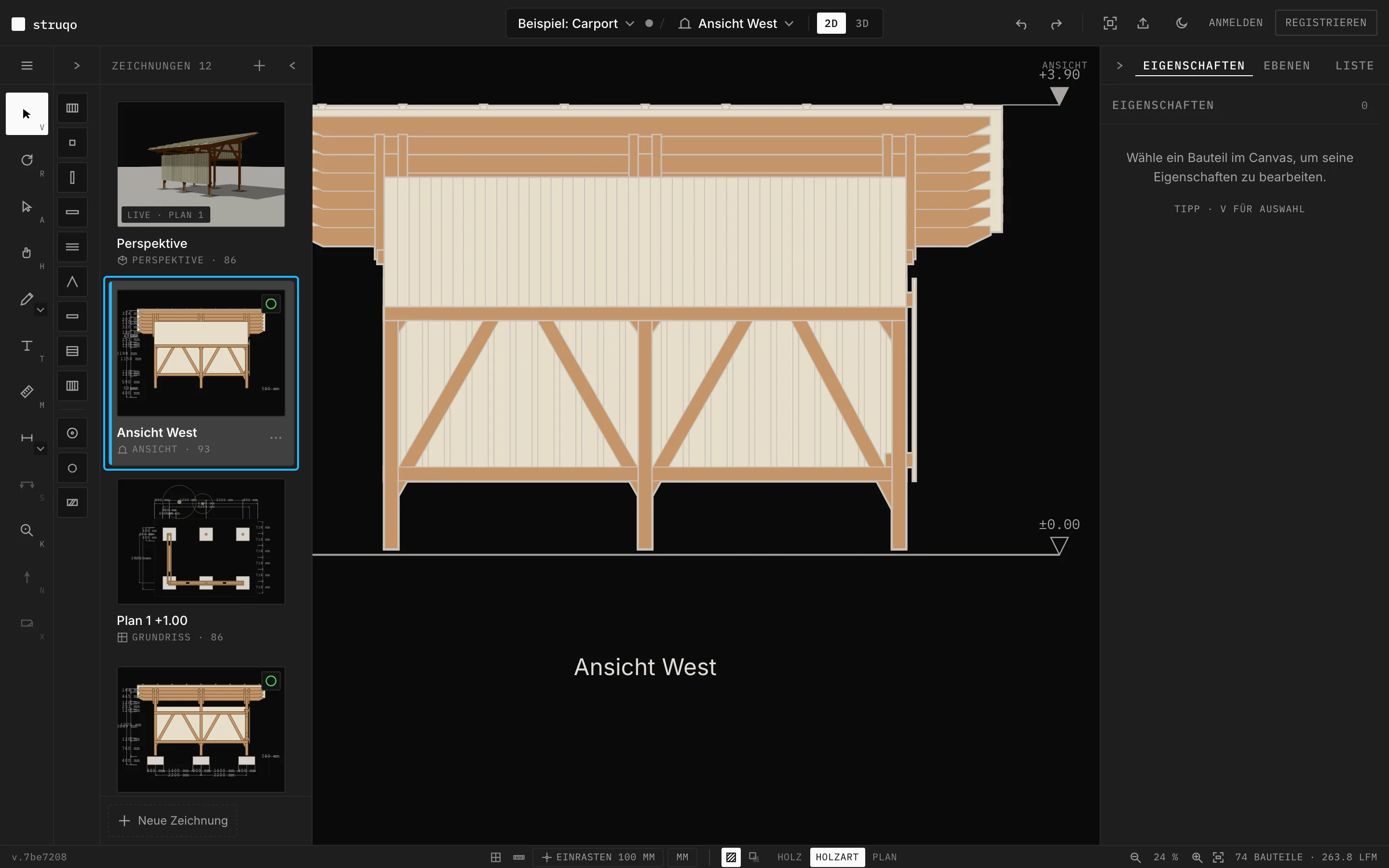Click the REGISTRIEREN button
Viewport: 1389px width, 868px height.
[1326, 22]
